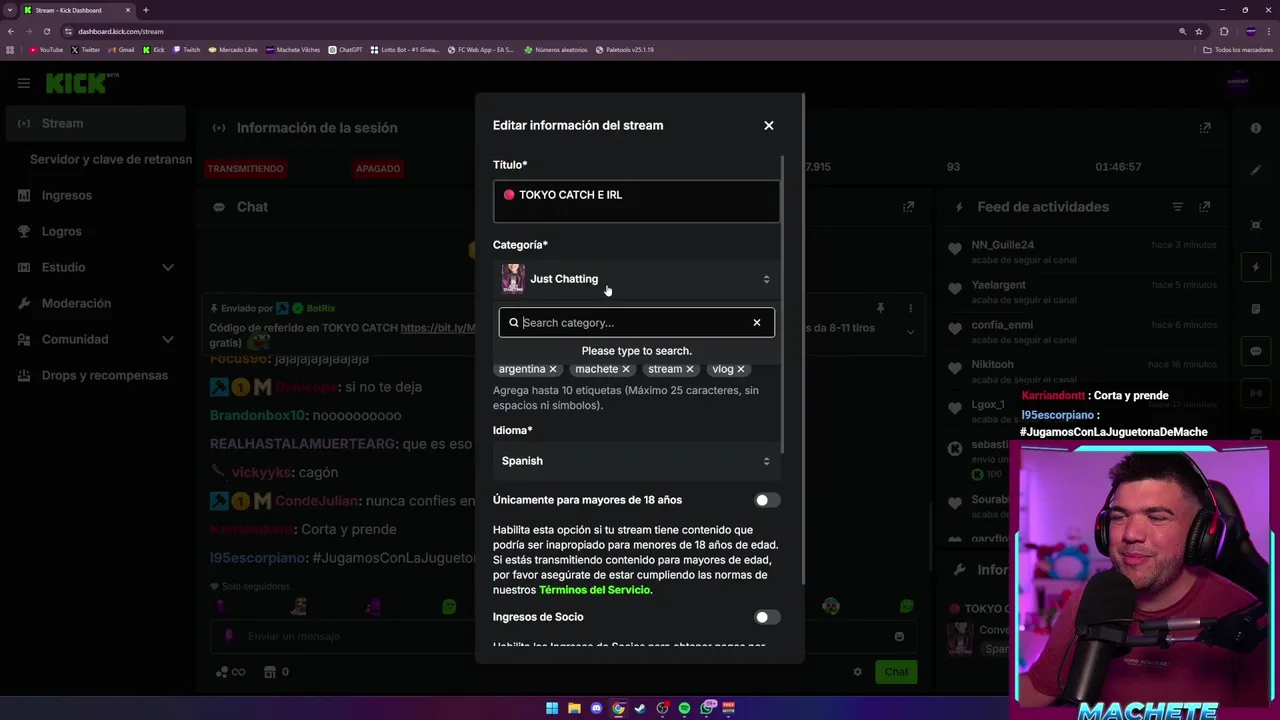Image resolution: width=1280 pixels, height=720 pixels.
Task: Open the Twitch bookmark
Action: pos(186,49)
